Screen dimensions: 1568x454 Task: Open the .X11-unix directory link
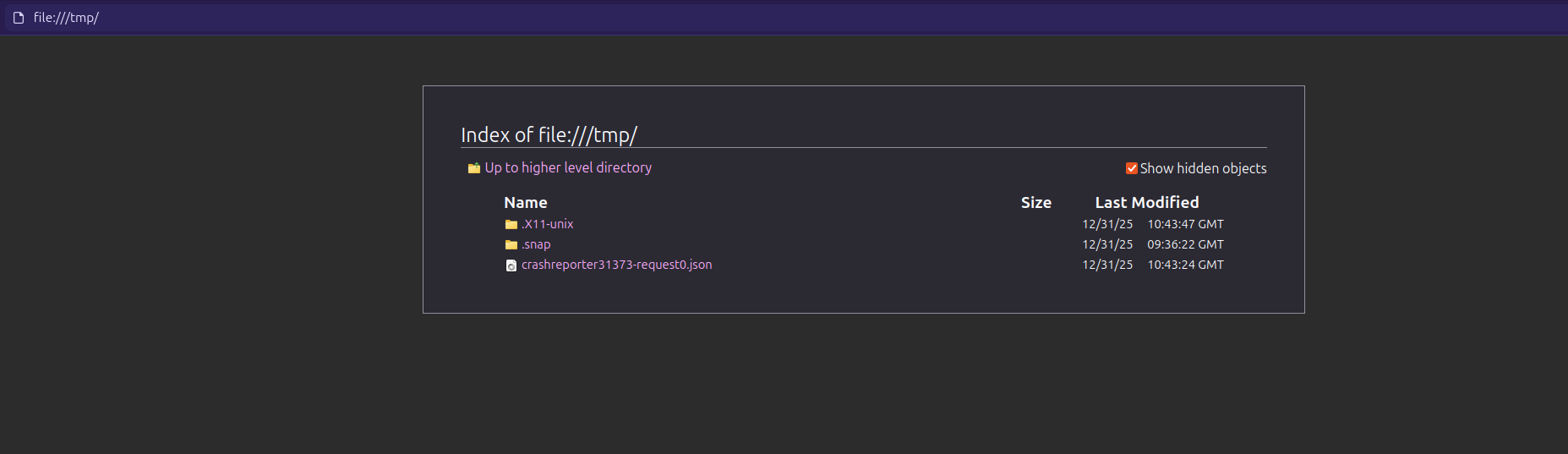(548, 224)
